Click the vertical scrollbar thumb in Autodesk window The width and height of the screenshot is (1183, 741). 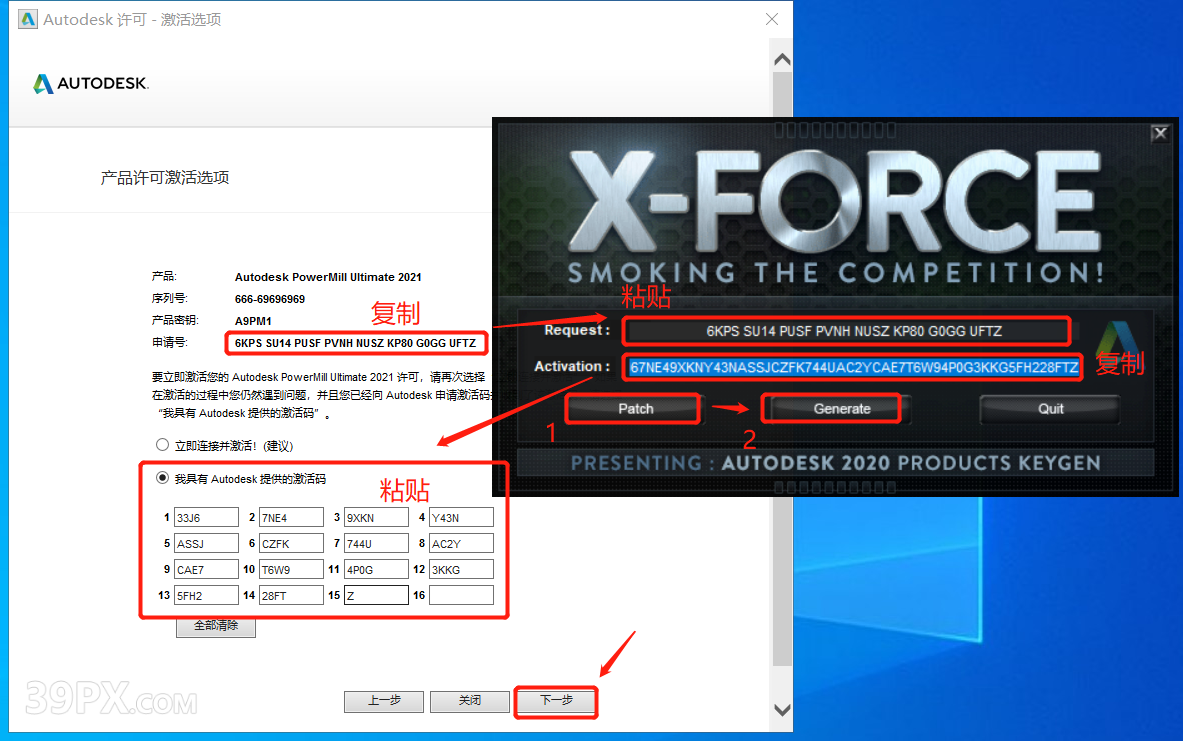(x=782, y=368)
